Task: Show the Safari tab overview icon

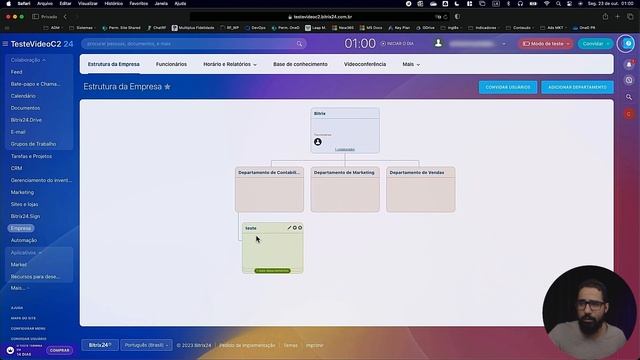Action: pos(630,17)
